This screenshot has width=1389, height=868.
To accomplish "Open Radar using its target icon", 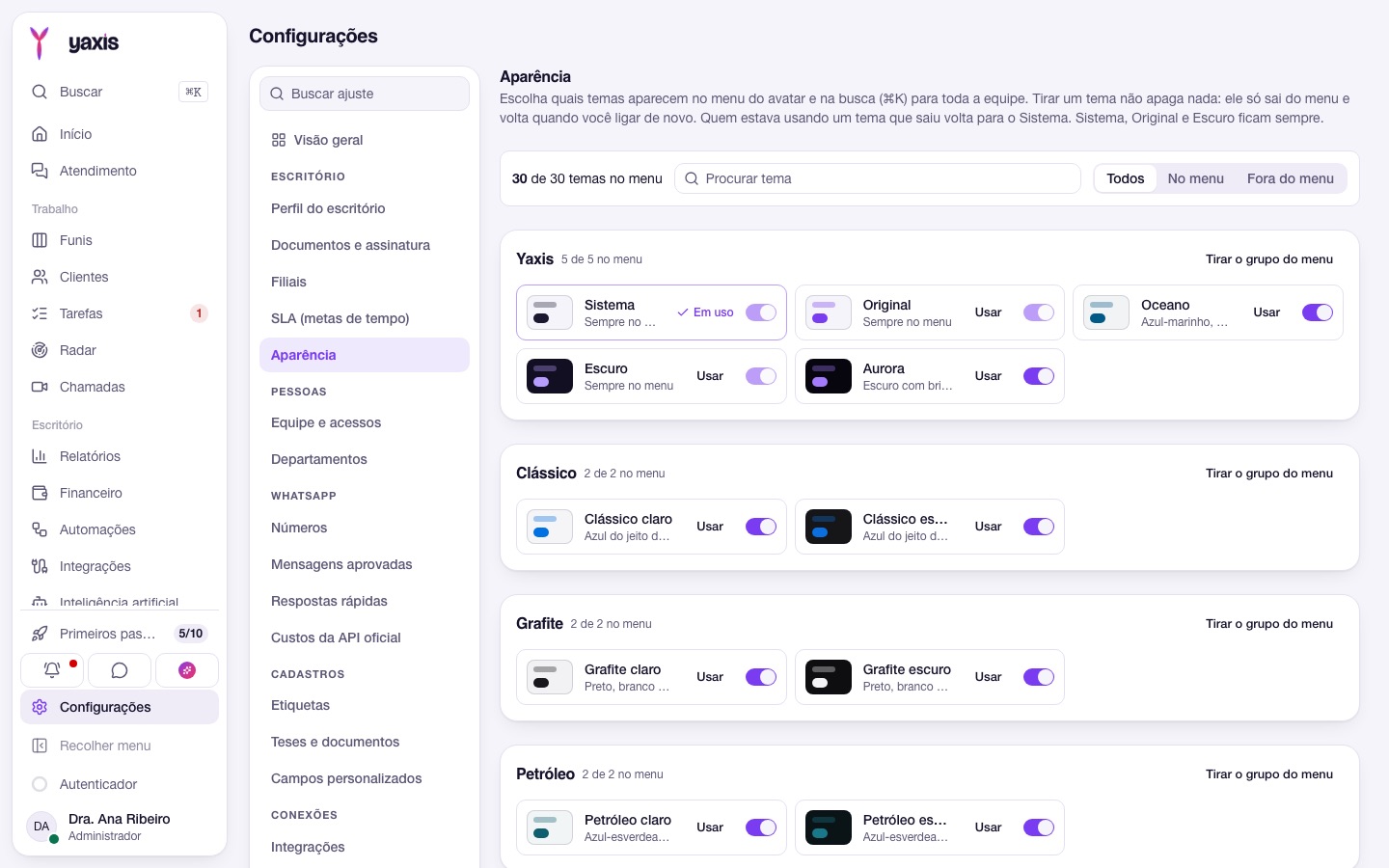I will point(40,350).
